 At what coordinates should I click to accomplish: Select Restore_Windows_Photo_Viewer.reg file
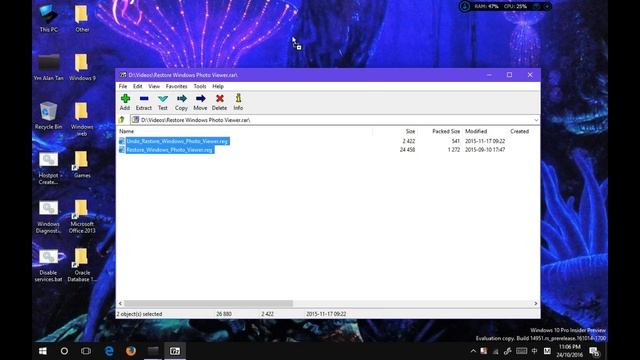pyautogui.click(x=167, y=150)
